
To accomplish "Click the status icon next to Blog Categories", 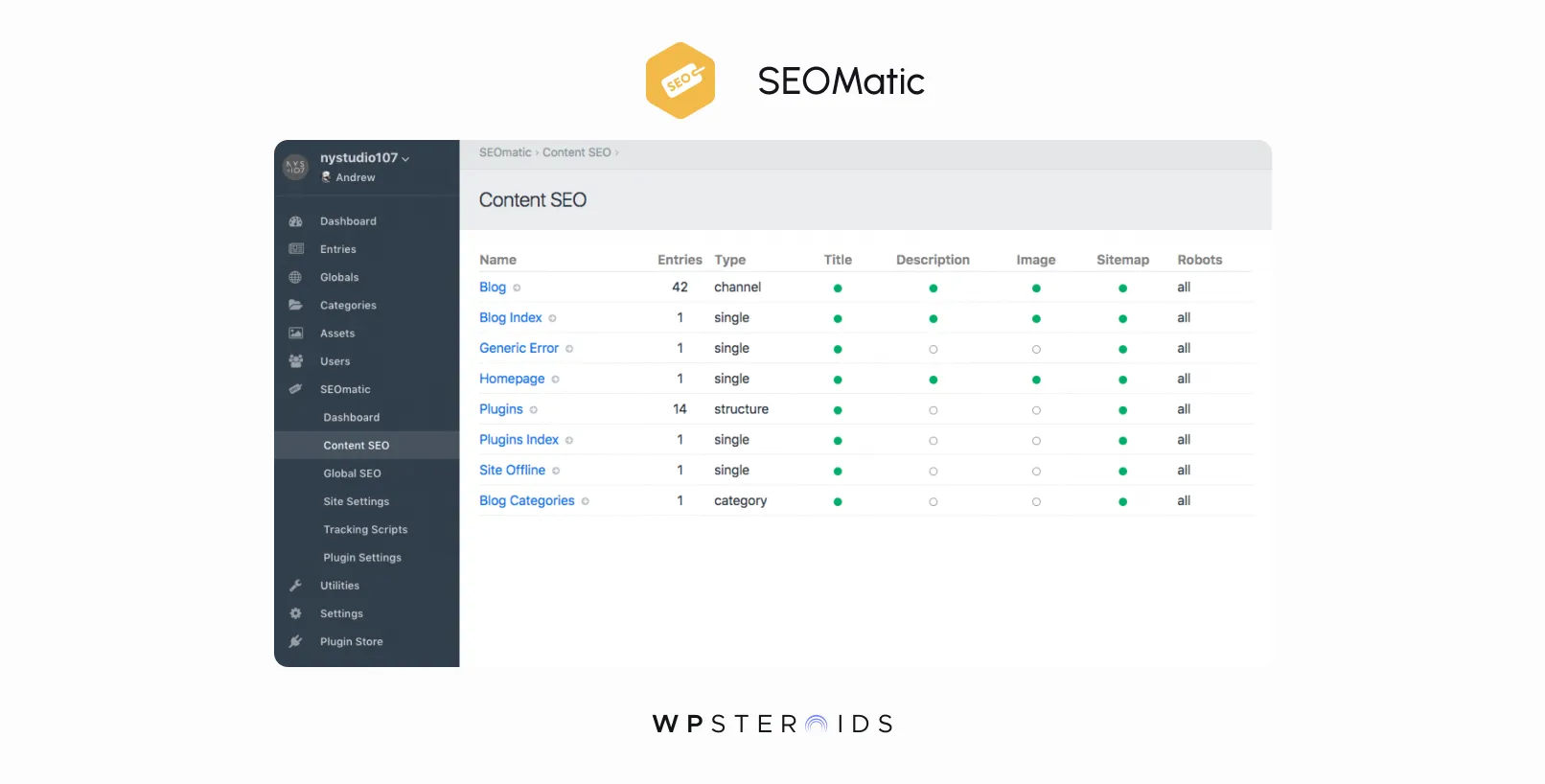I will [586, 501].
